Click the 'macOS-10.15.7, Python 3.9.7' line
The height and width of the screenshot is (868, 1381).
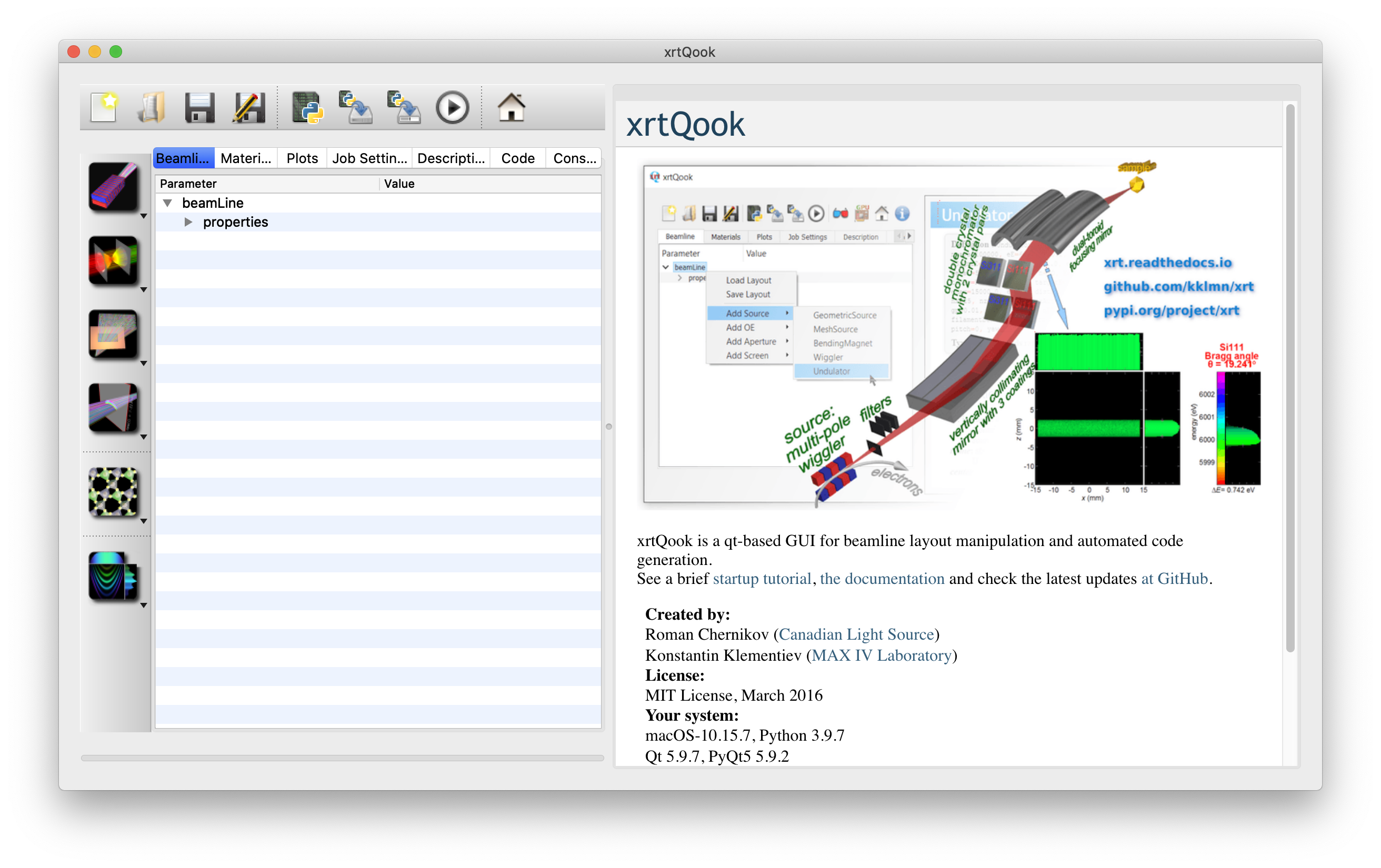tap(745, 735)
